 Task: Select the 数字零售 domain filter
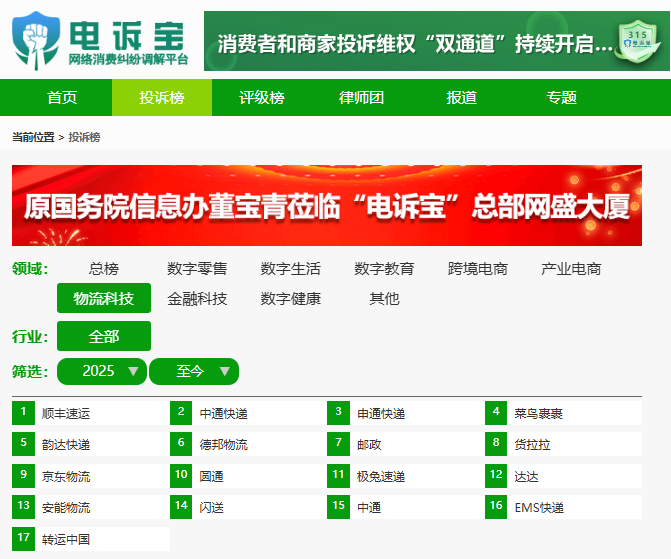(197, 269)
